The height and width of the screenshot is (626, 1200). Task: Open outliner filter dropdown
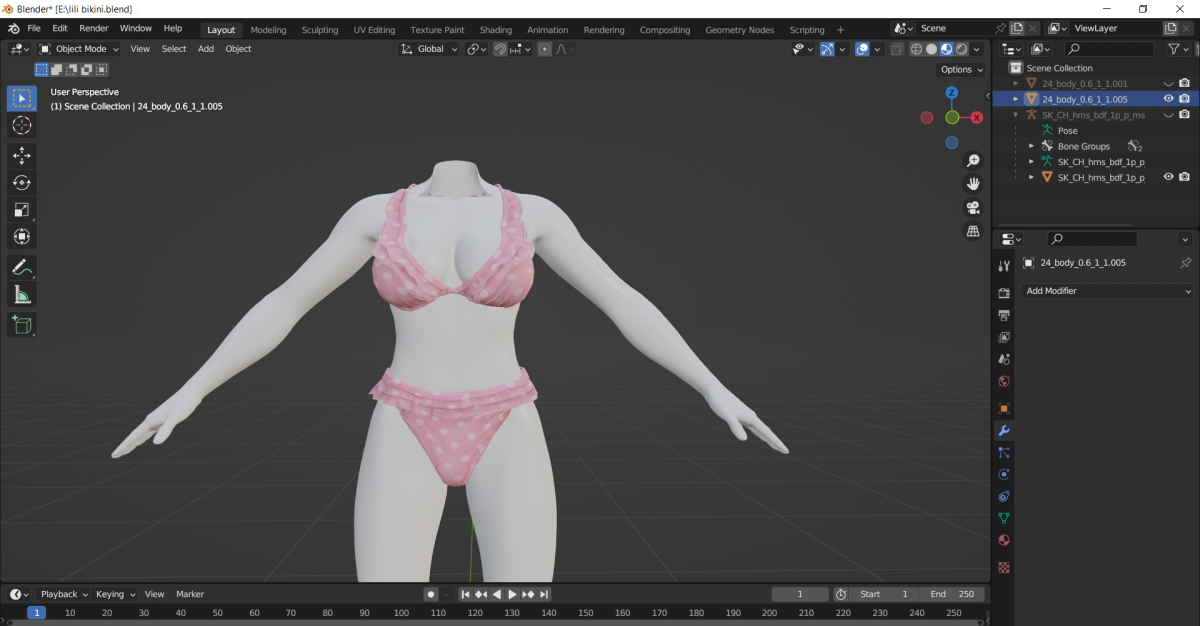(x=1178, y=49)
